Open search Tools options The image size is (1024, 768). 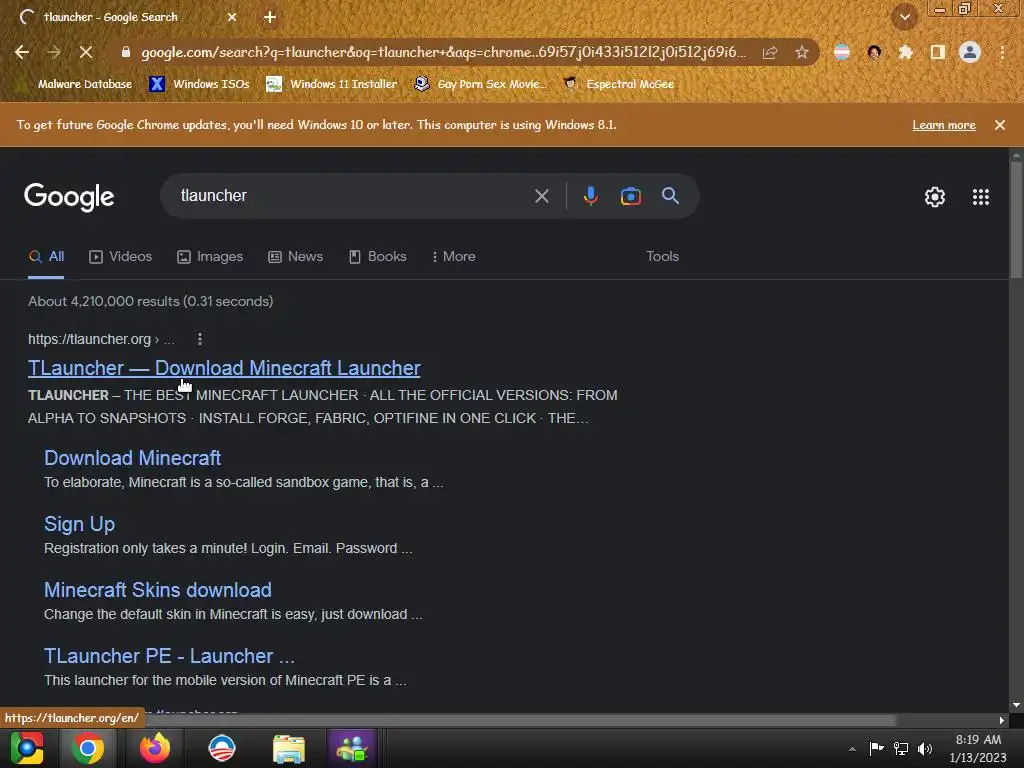(662, 257)
